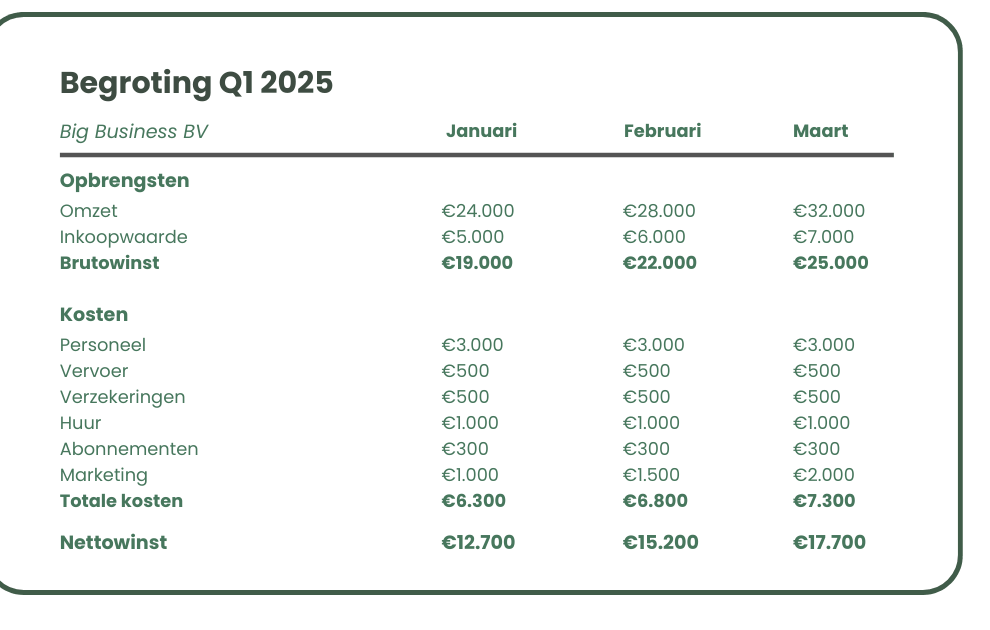Select the Opbrengsten section heading

[124, 181]
